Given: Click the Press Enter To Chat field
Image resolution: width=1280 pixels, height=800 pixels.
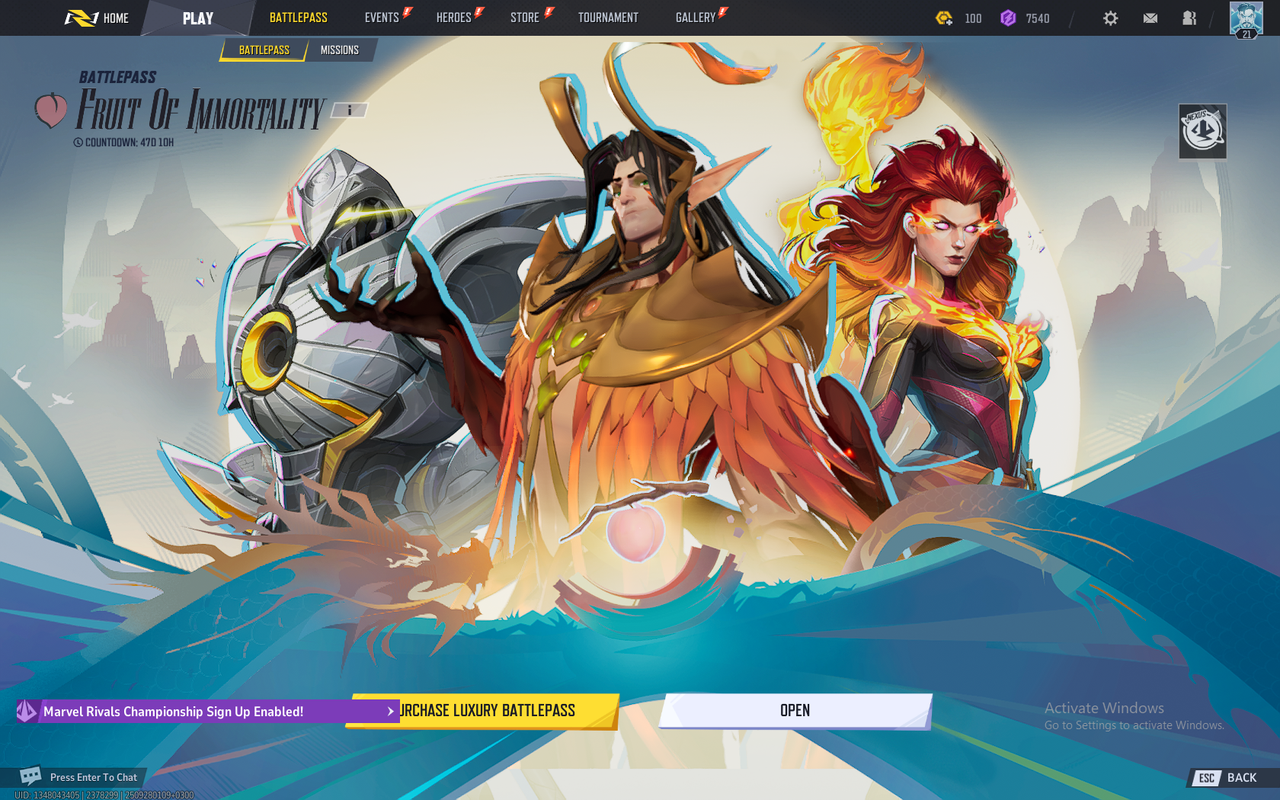Looking at the screenshot, I should pos(94,777).
